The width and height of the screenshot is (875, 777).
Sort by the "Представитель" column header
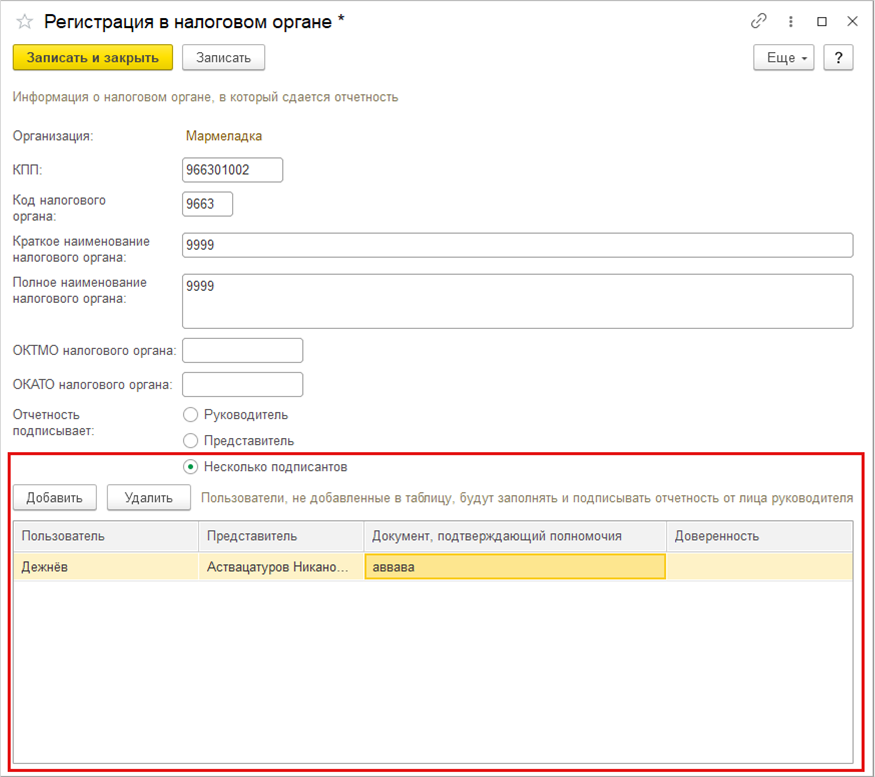pos(281,536)
